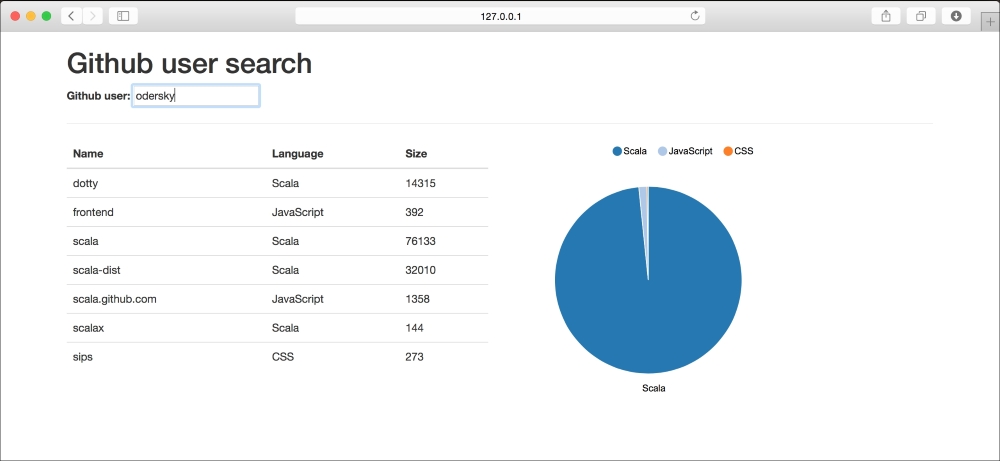Show all tabs overview icon

[921, 16]
